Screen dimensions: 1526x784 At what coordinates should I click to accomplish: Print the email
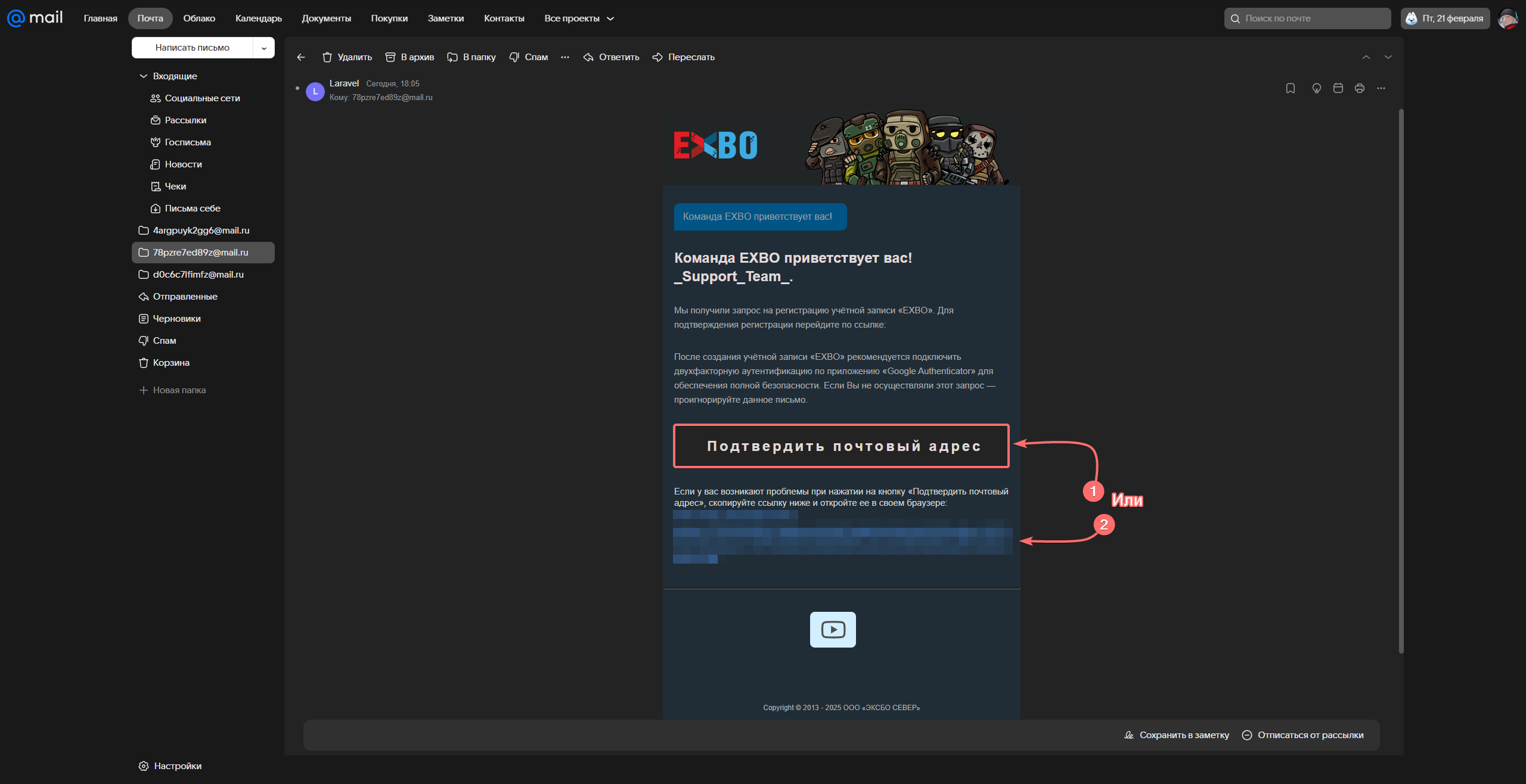click(1360, 88)
